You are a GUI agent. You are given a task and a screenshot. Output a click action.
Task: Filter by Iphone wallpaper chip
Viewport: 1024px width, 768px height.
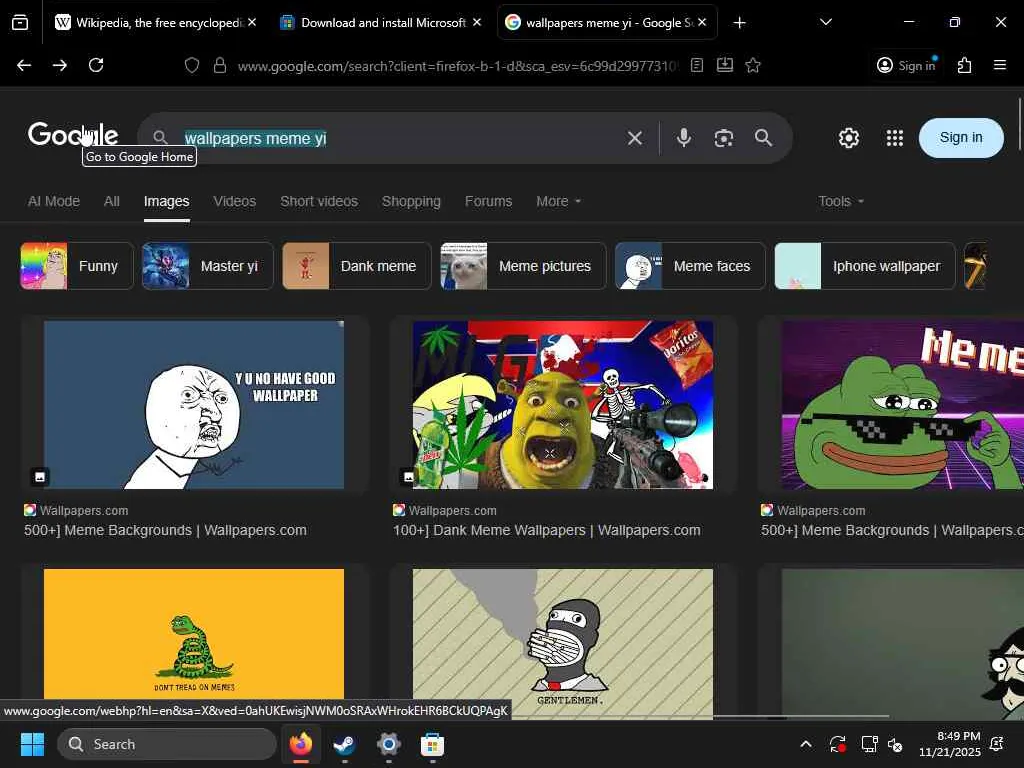(x=865, y=266)
